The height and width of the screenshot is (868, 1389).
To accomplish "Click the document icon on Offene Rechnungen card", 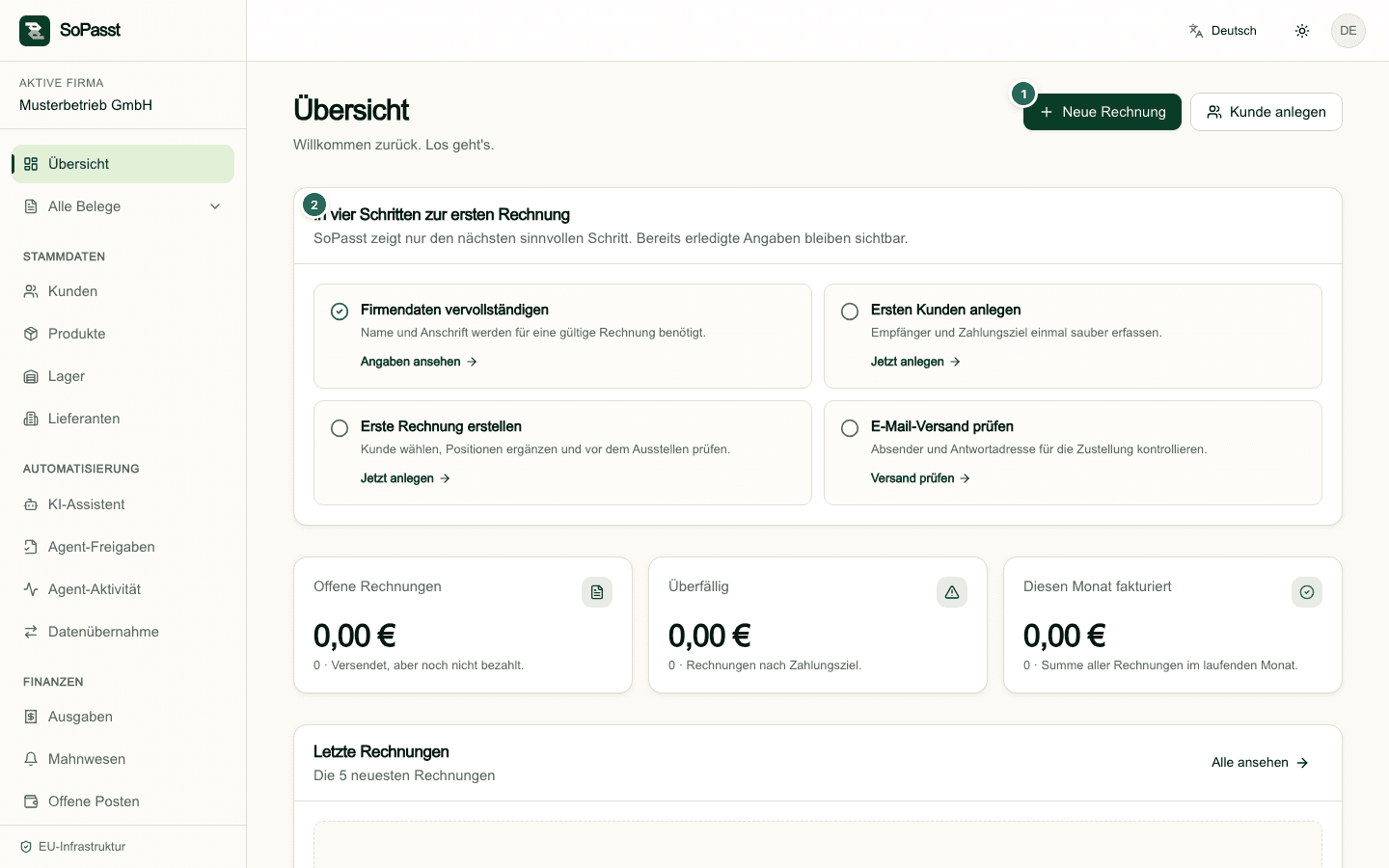I will (597, 592).
